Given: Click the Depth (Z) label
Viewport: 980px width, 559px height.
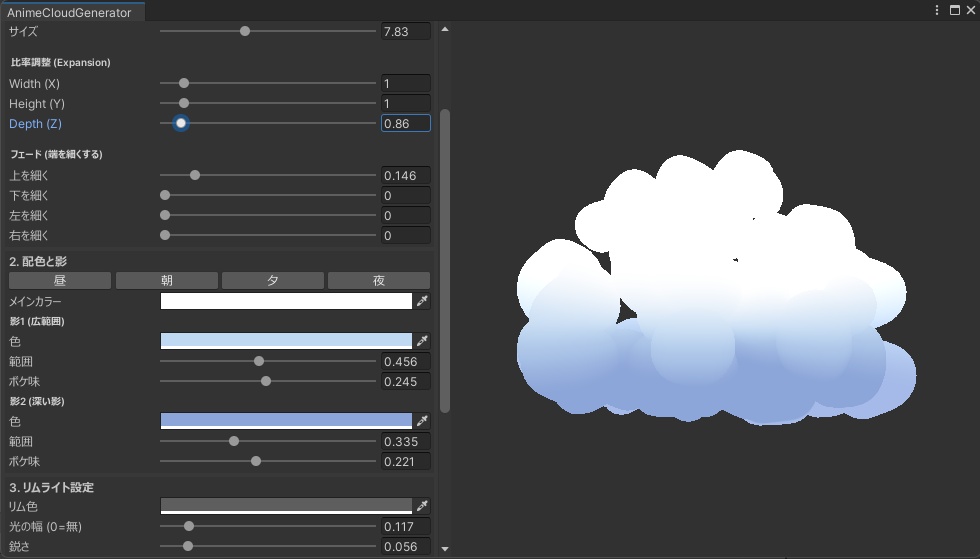Looking at the screenshot, I should pyautogui.click(x=35, y=124).
